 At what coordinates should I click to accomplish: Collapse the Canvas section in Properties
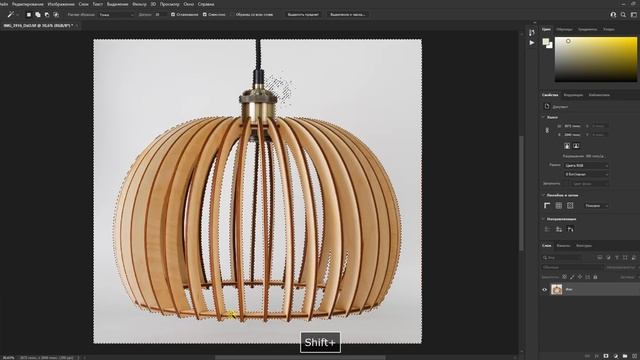click(543, 117)
